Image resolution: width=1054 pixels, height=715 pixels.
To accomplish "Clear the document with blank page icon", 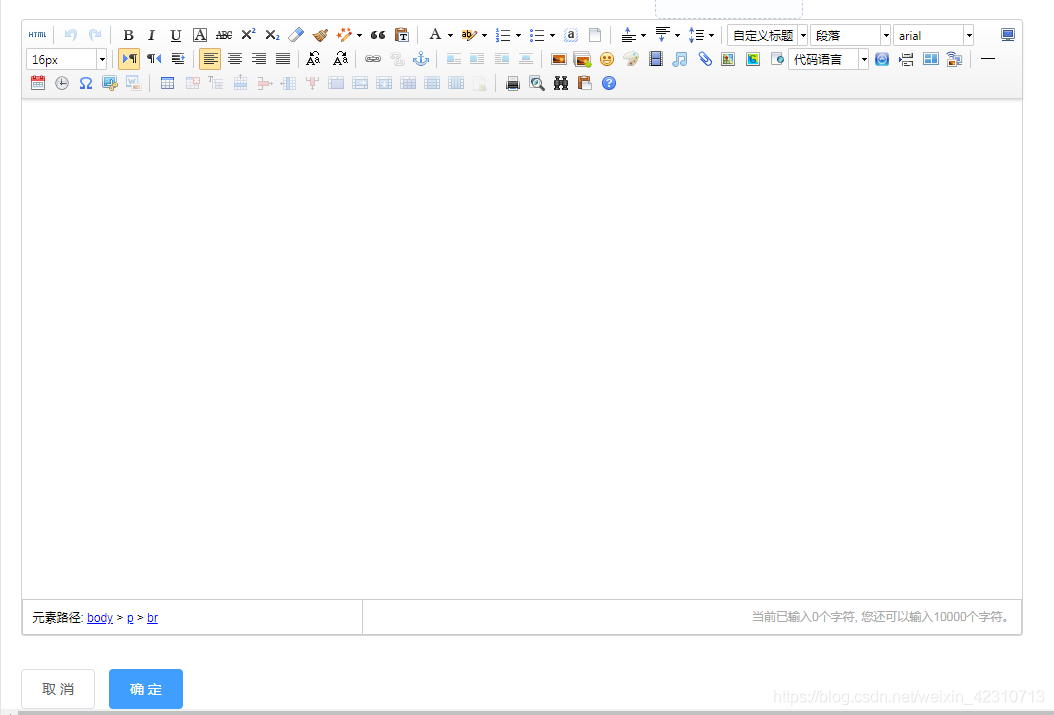I will pos(595,35).
